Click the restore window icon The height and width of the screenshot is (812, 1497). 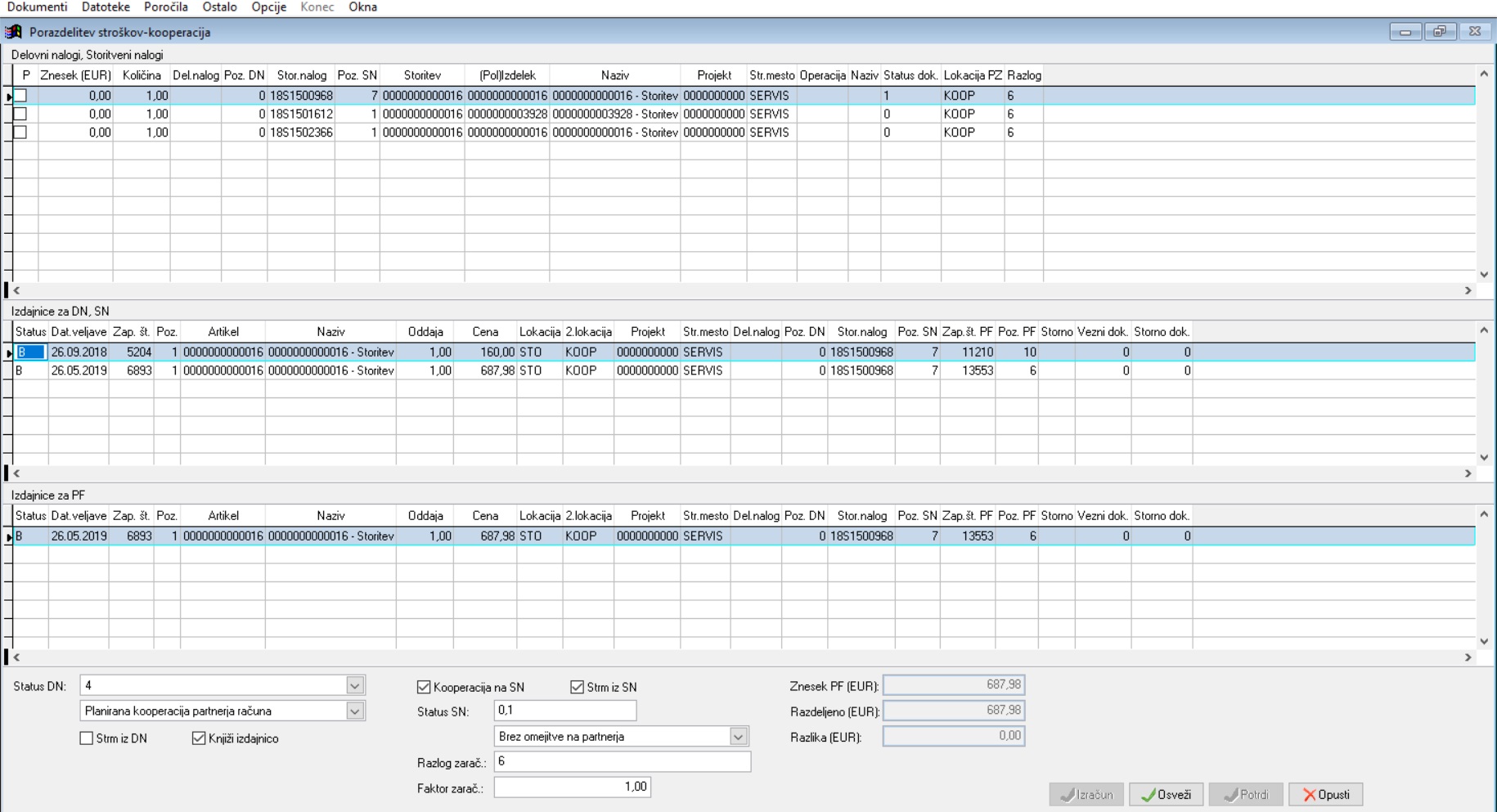point(1440,32)
